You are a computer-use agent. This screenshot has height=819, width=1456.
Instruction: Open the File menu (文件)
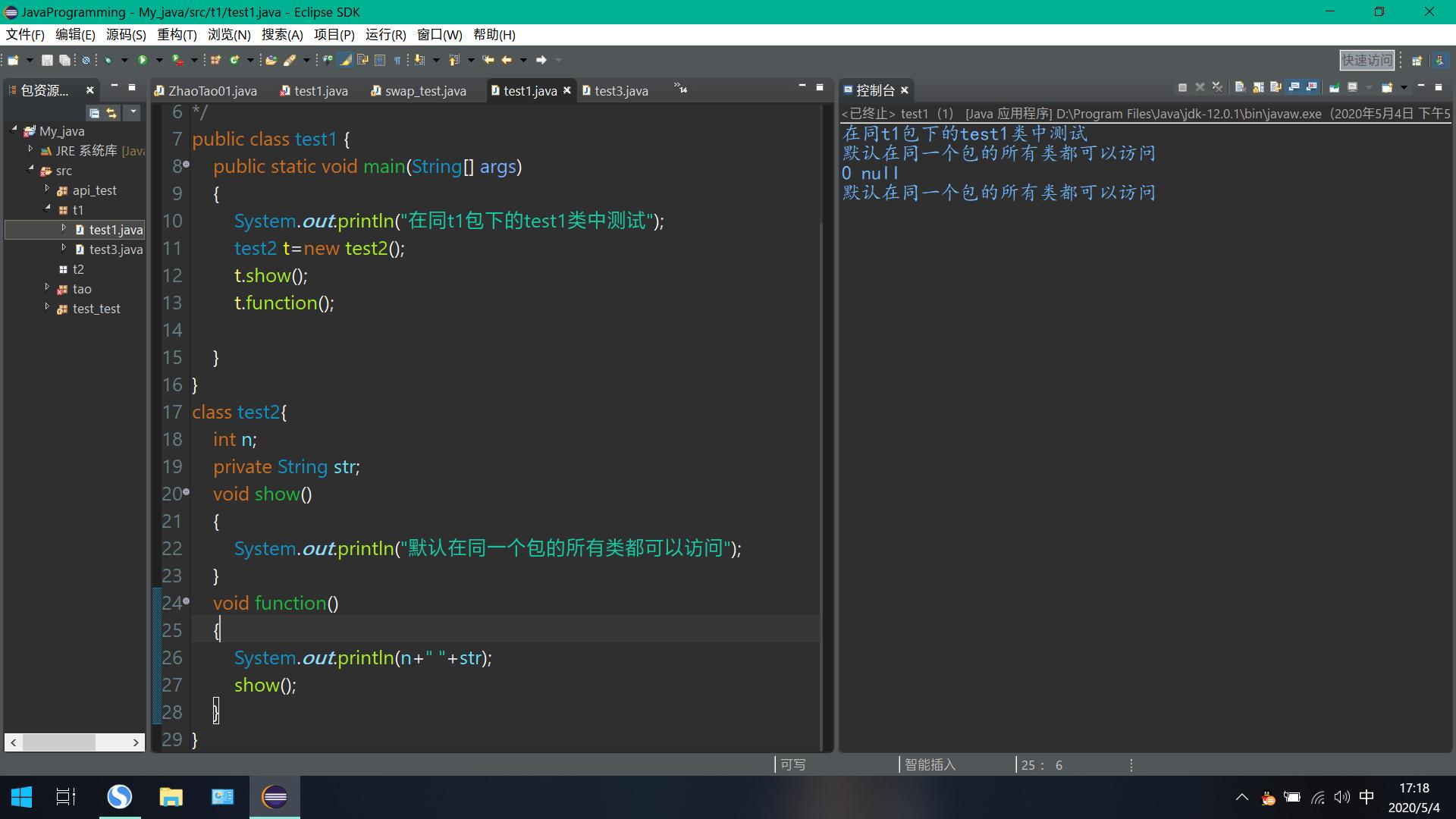[x=25, y=35]
